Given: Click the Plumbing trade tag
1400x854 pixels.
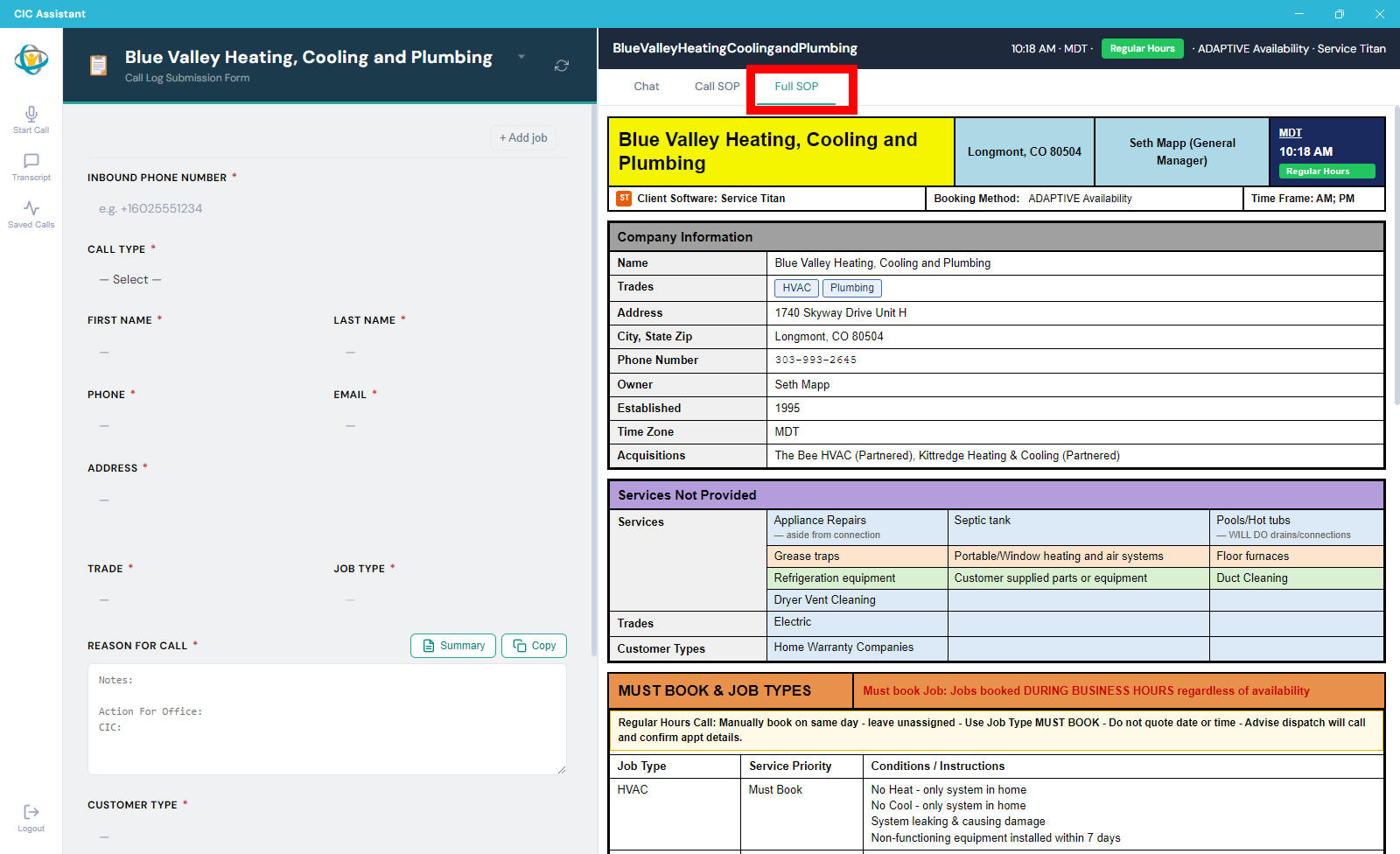Looking at the screenshot, I should [851, 288].
